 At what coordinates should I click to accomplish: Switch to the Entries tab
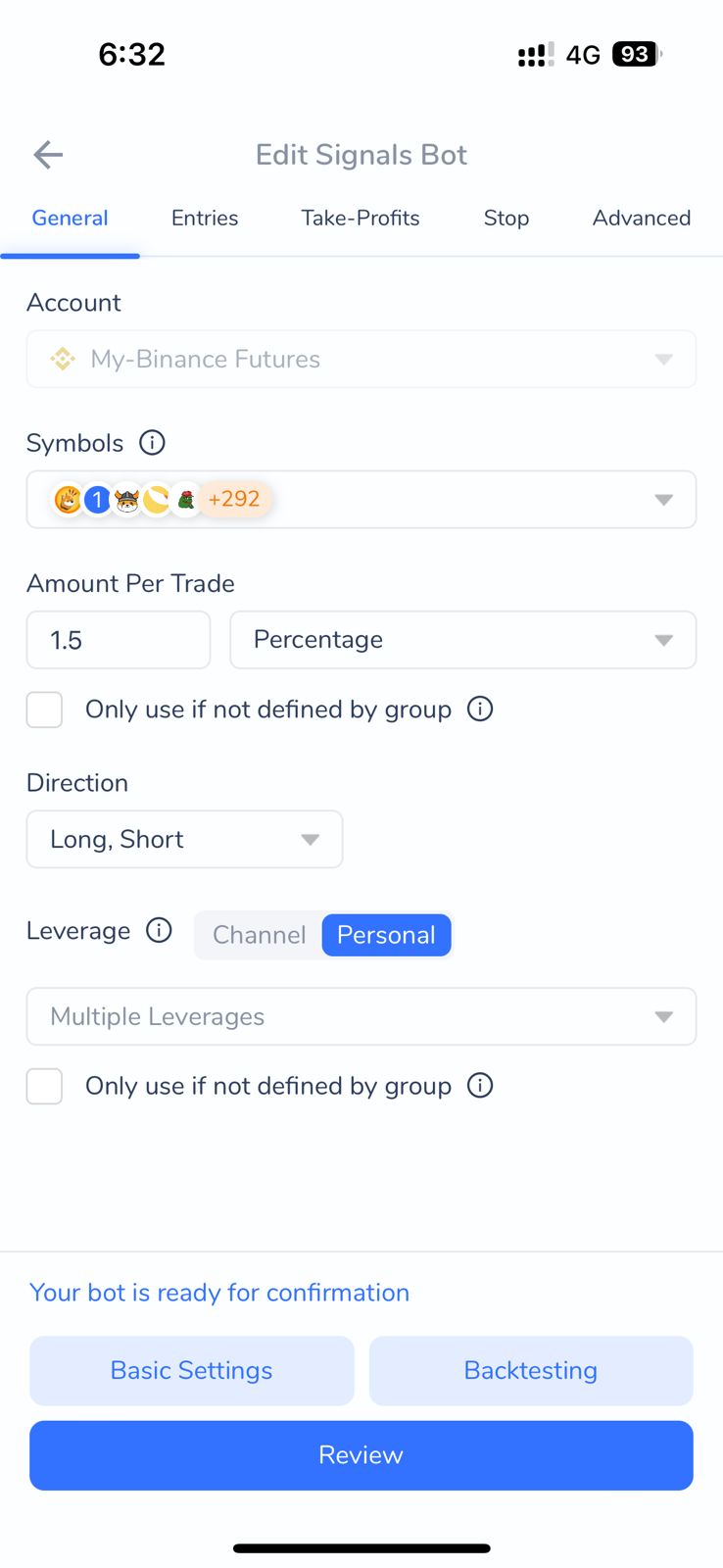point(205,218)
